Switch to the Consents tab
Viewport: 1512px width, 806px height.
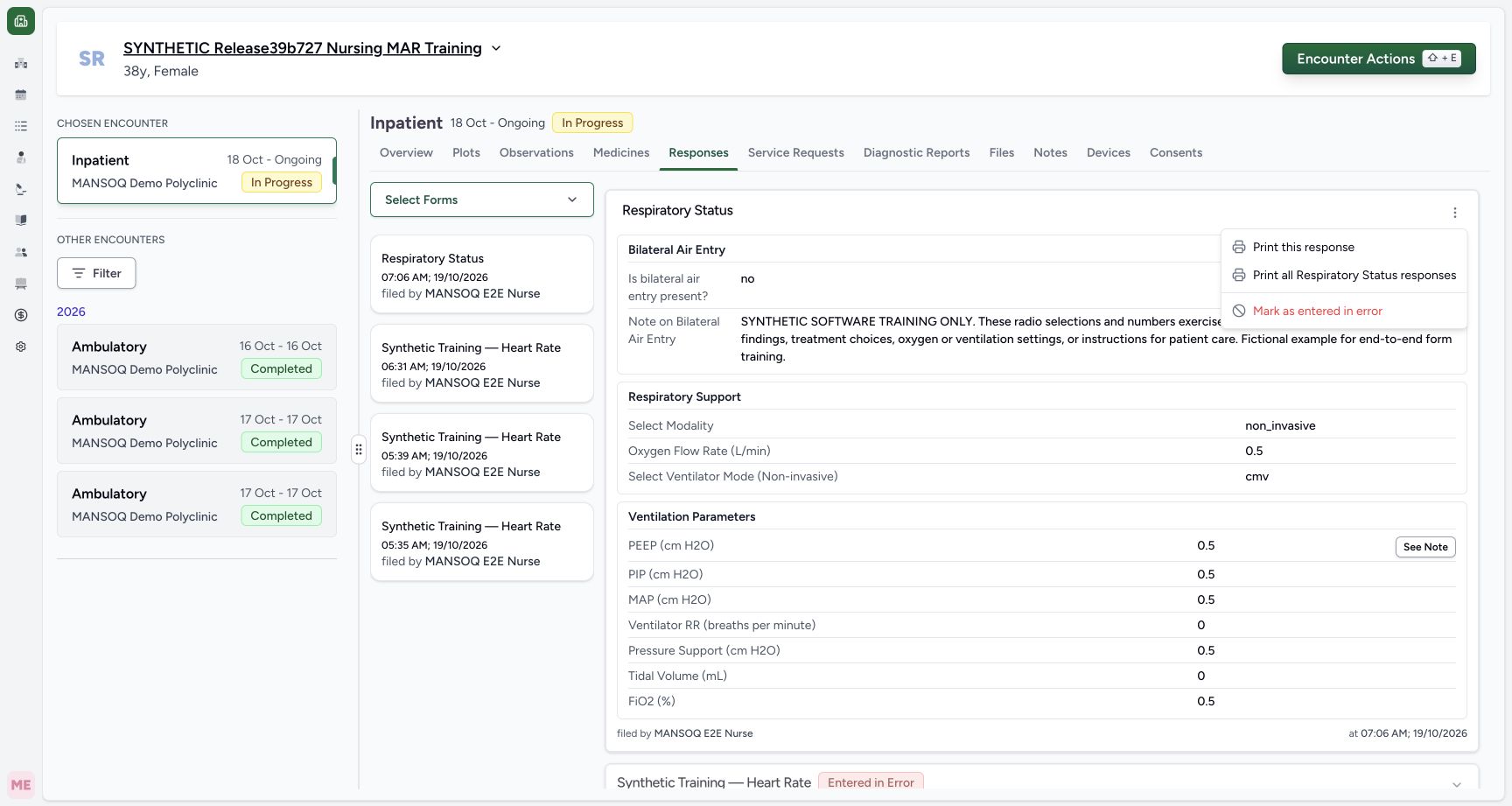tap(1176, 153)
